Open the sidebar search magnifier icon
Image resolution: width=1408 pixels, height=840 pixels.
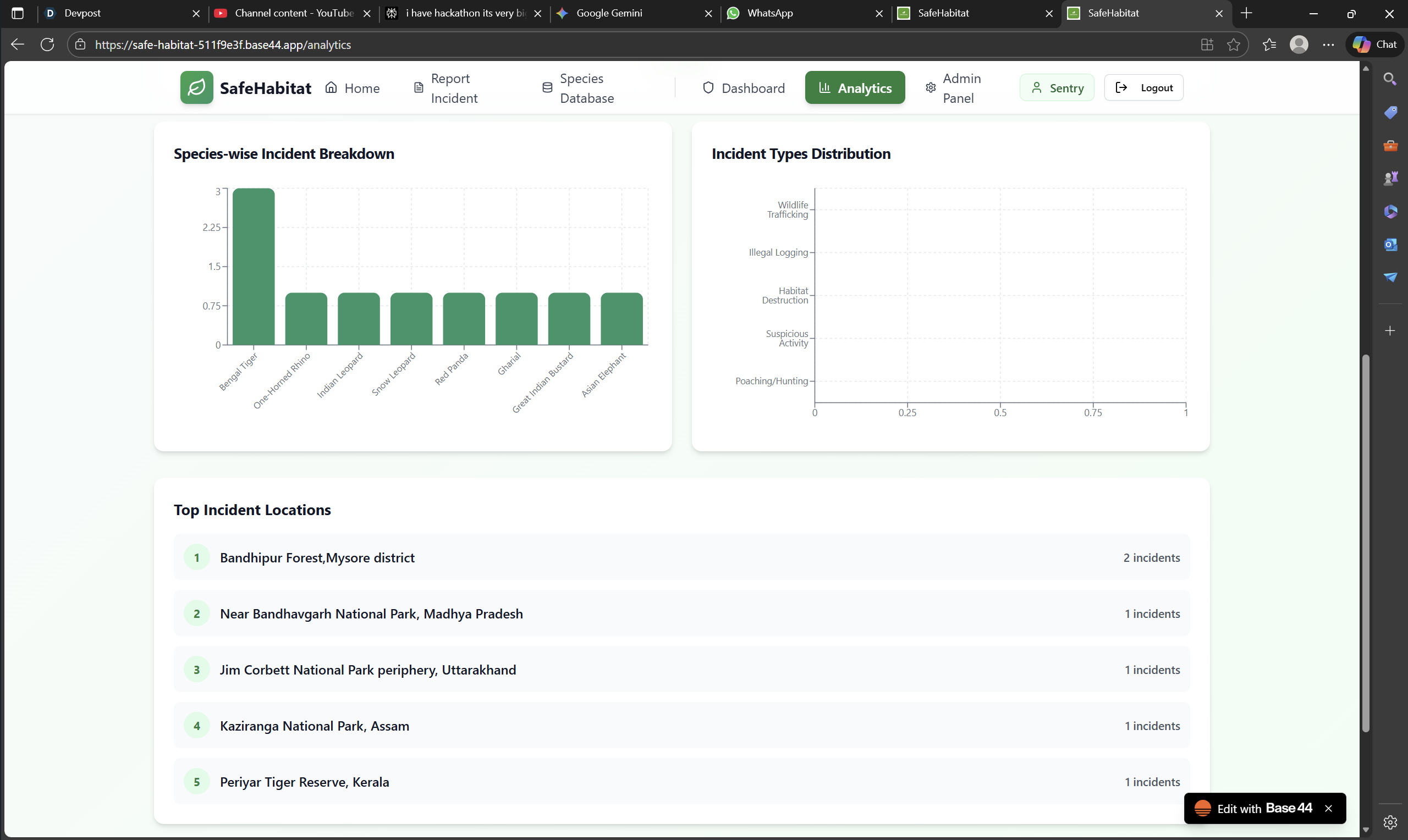click(1390, 79)
